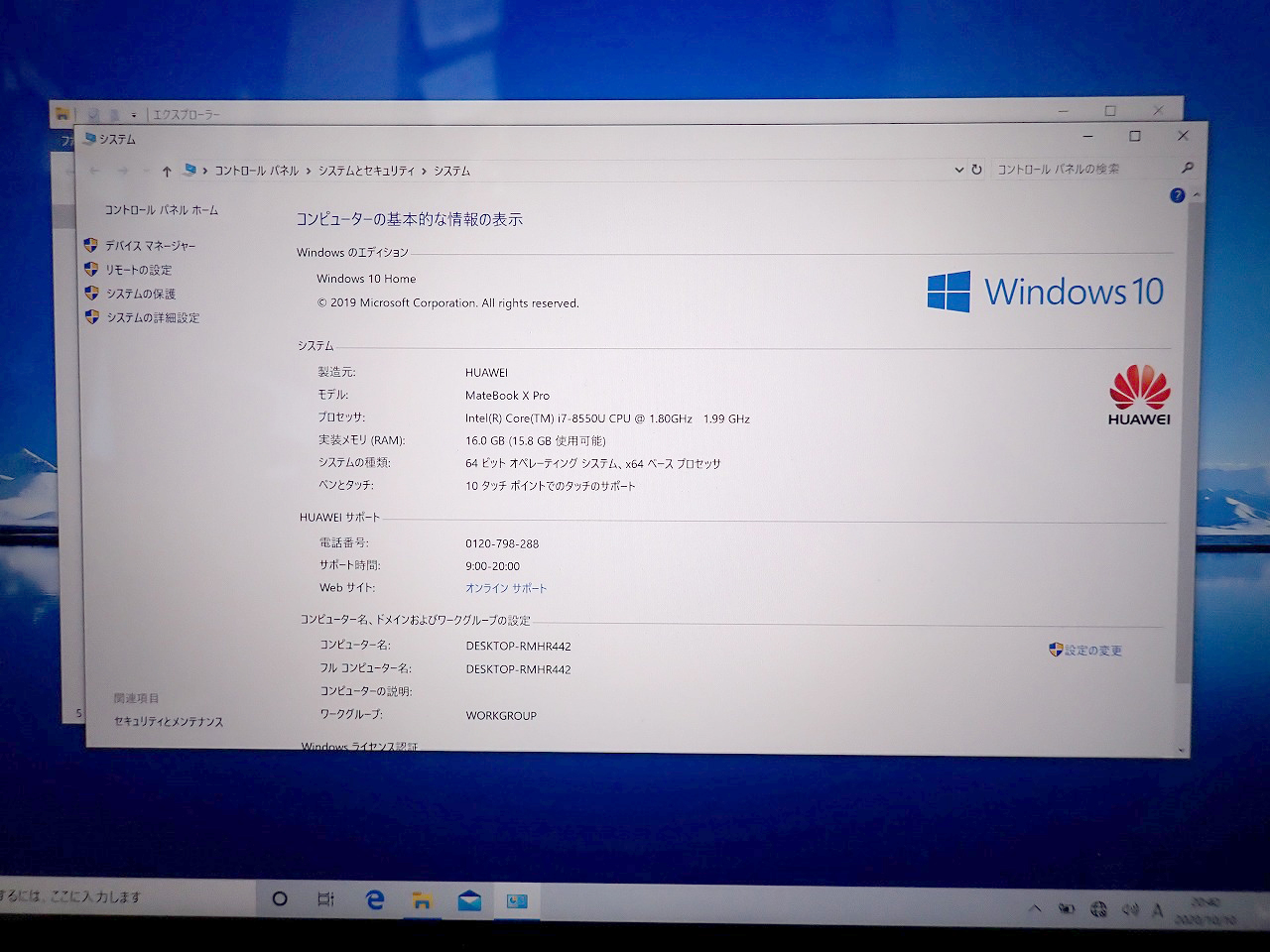Viewport: 1270px width, 952px height.
Task: Select System and Security breadcrumb segment
Action: pyautogui.click(x=366, y=171)
